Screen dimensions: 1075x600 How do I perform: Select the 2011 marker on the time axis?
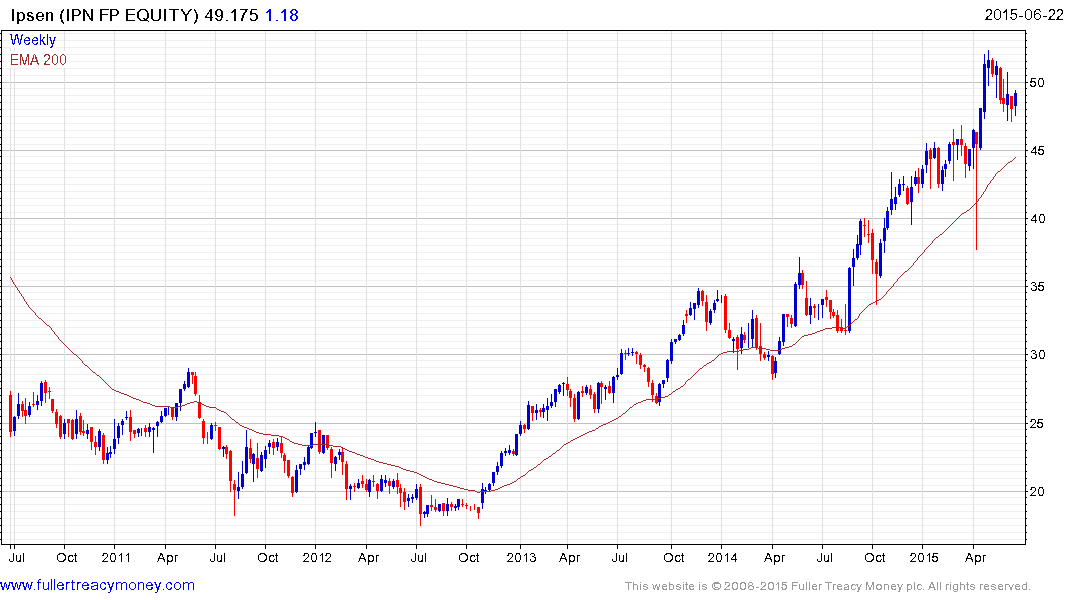click(x=115, y=556)
